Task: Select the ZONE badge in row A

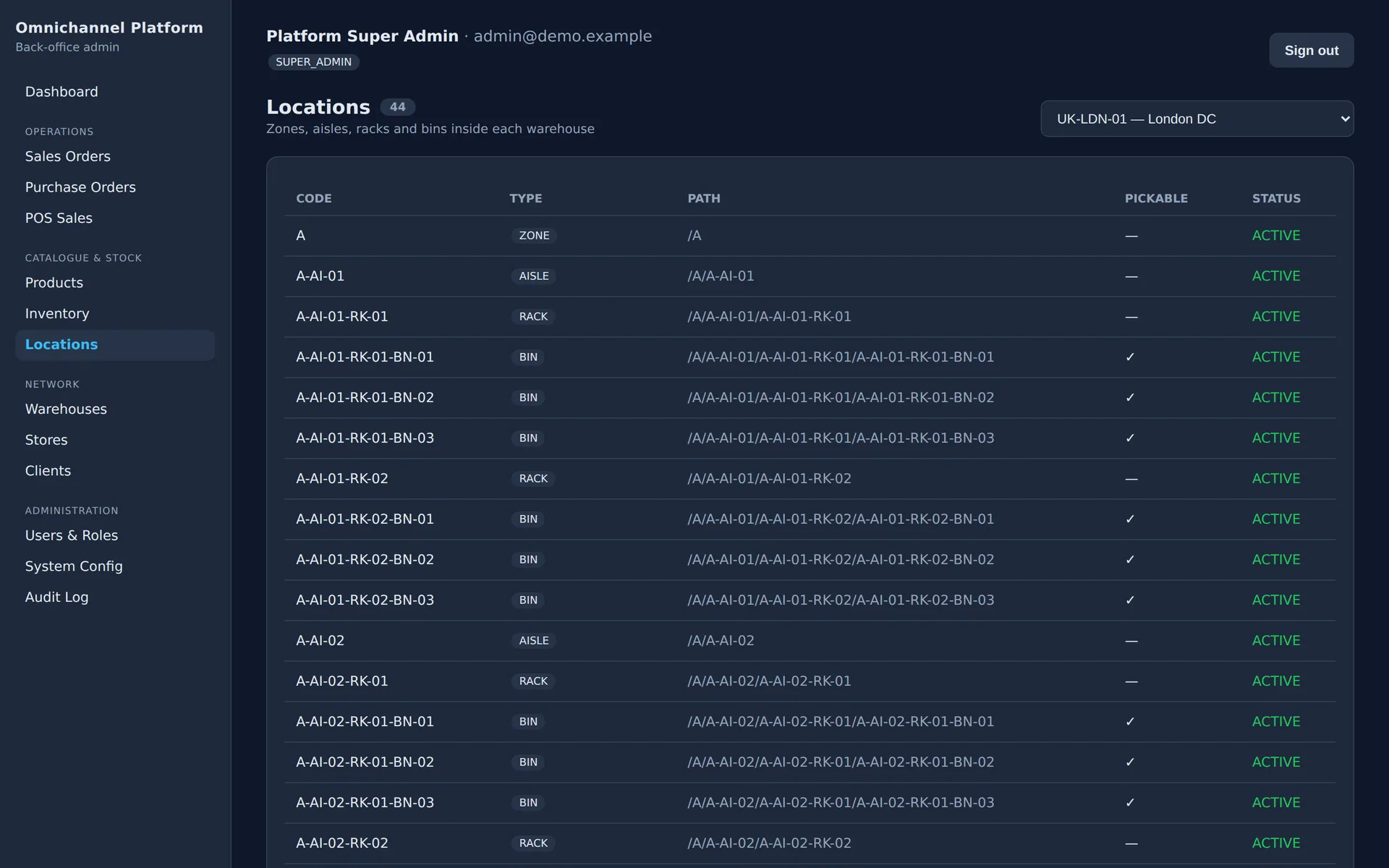Action: click(534, 236)
